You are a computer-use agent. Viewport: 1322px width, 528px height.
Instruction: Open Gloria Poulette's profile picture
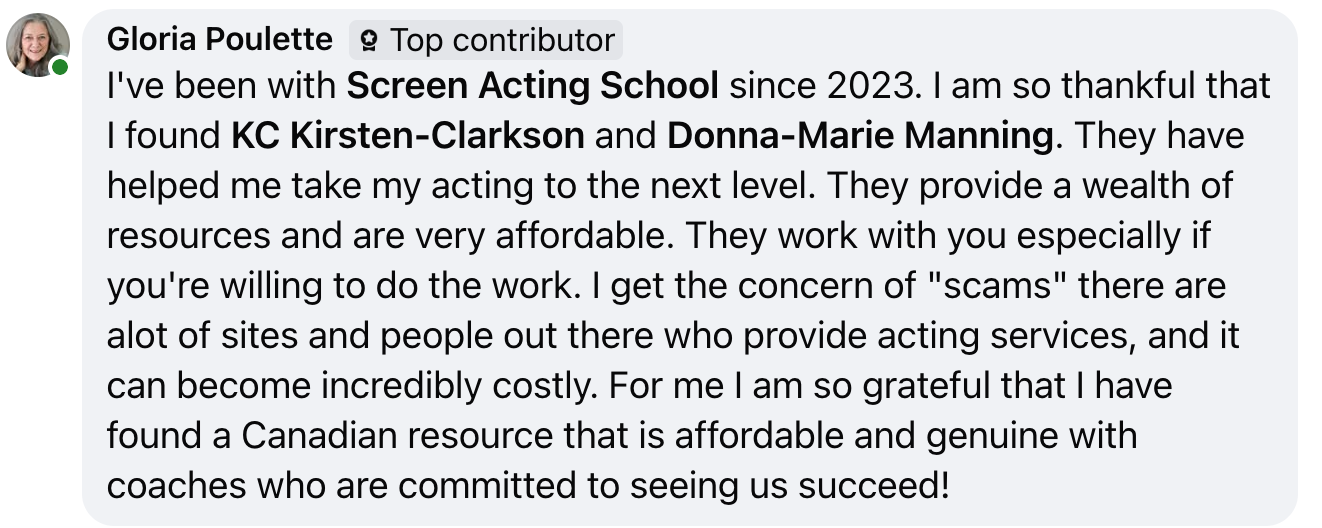(x=38, y=44)
